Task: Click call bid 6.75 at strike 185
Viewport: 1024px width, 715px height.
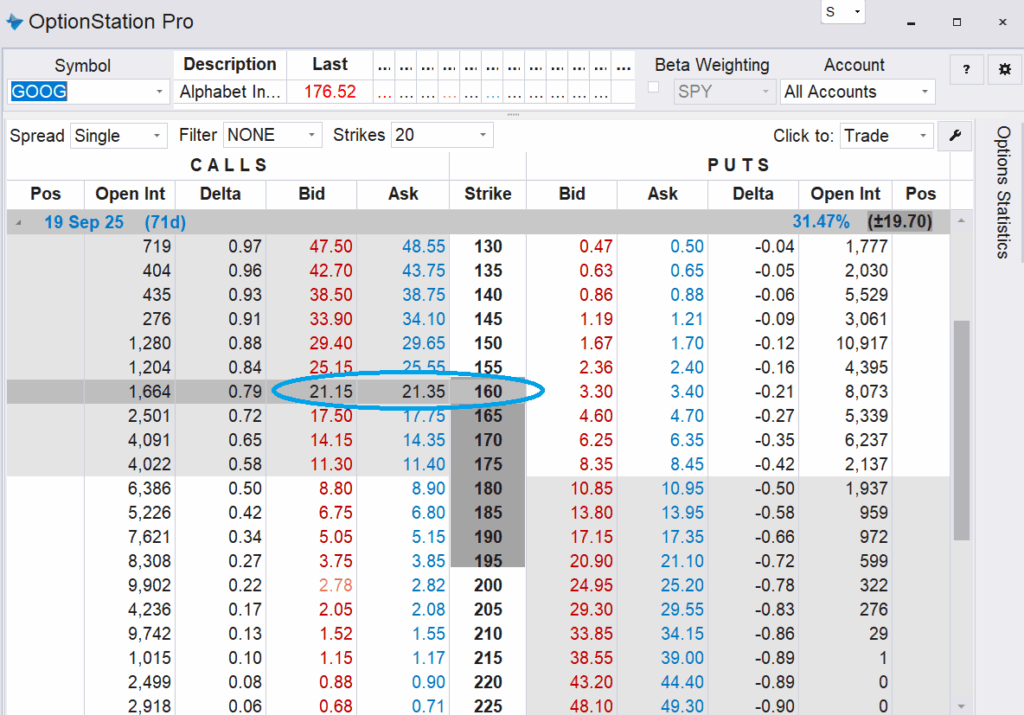Action: 335,513
